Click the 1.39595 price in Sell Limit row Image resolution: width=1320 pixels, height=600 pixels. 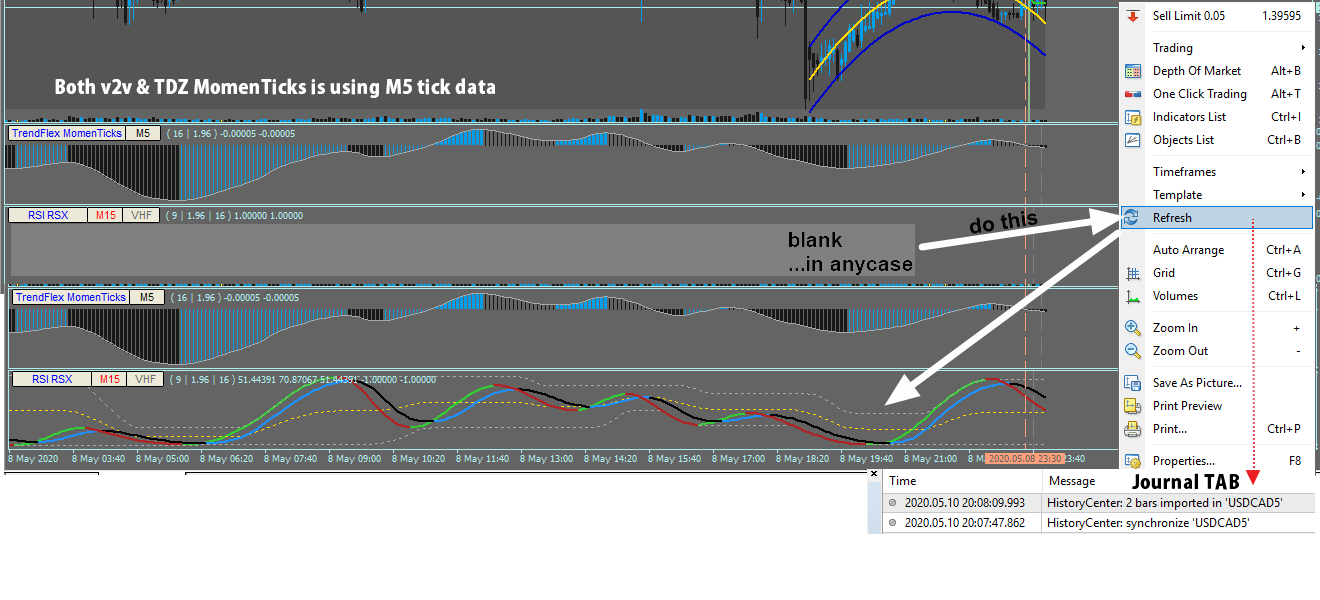[x=1281, y=16]
